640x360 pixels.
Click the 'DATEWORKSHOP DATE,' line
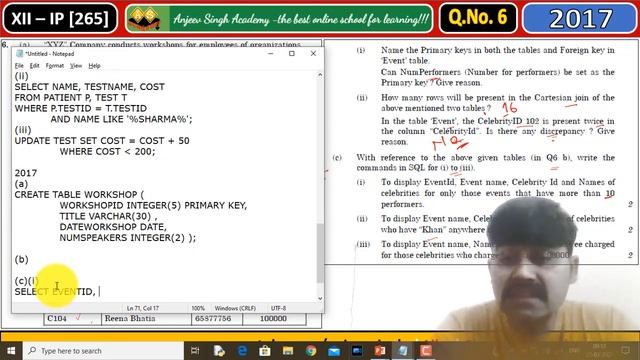click(113, 227)
